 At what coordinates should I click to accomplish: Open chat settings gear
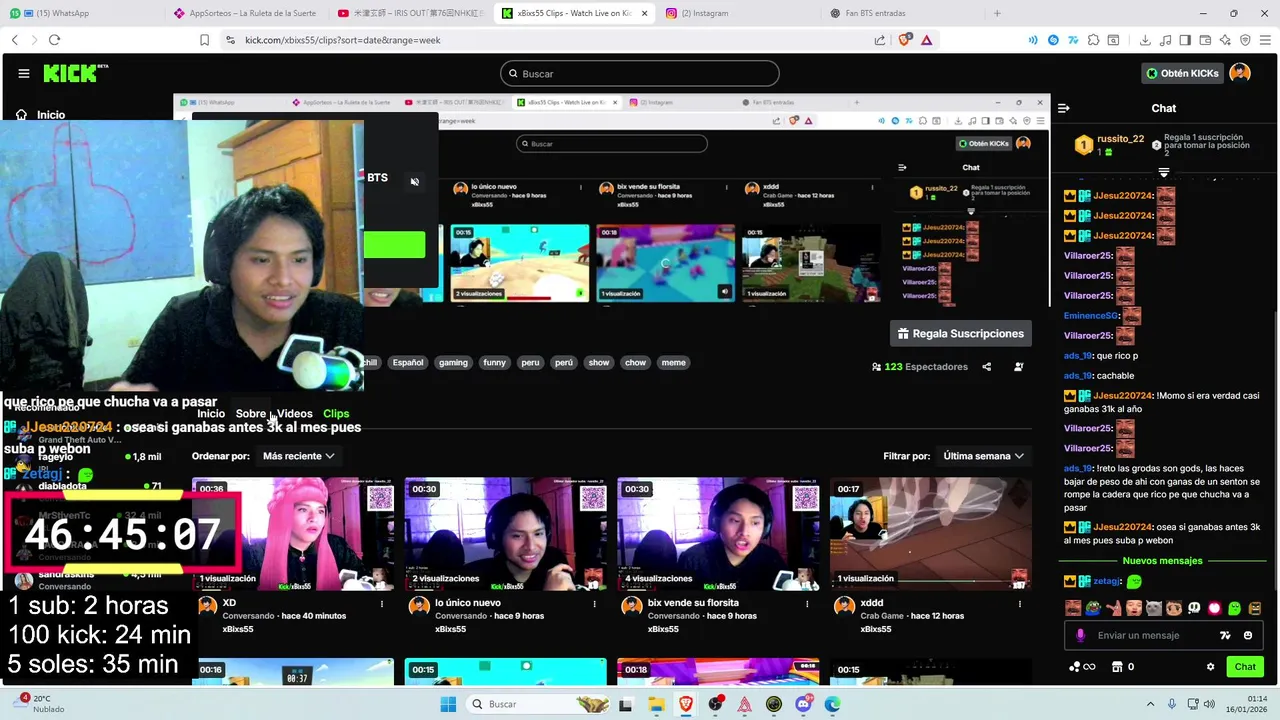click(1210, 667)
